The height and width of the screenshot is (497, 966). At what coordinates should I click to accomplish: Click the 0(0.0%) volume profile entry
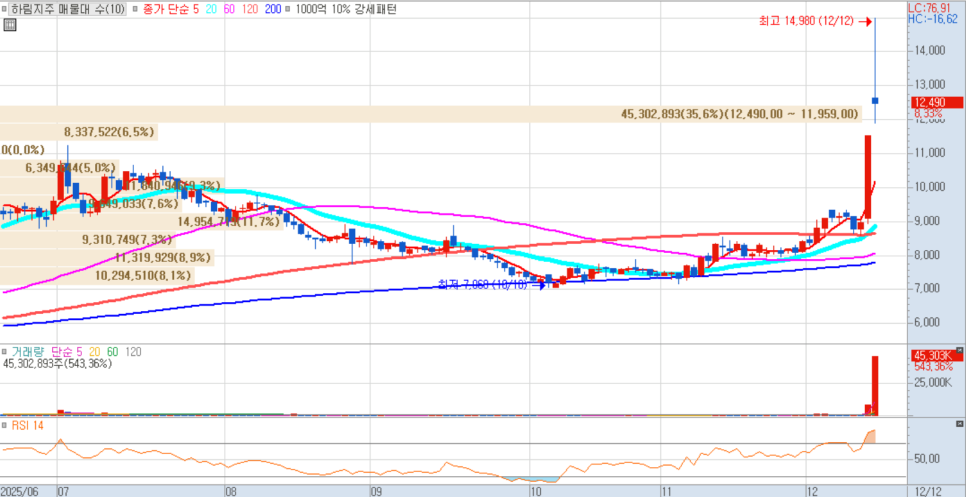(23, 150)
